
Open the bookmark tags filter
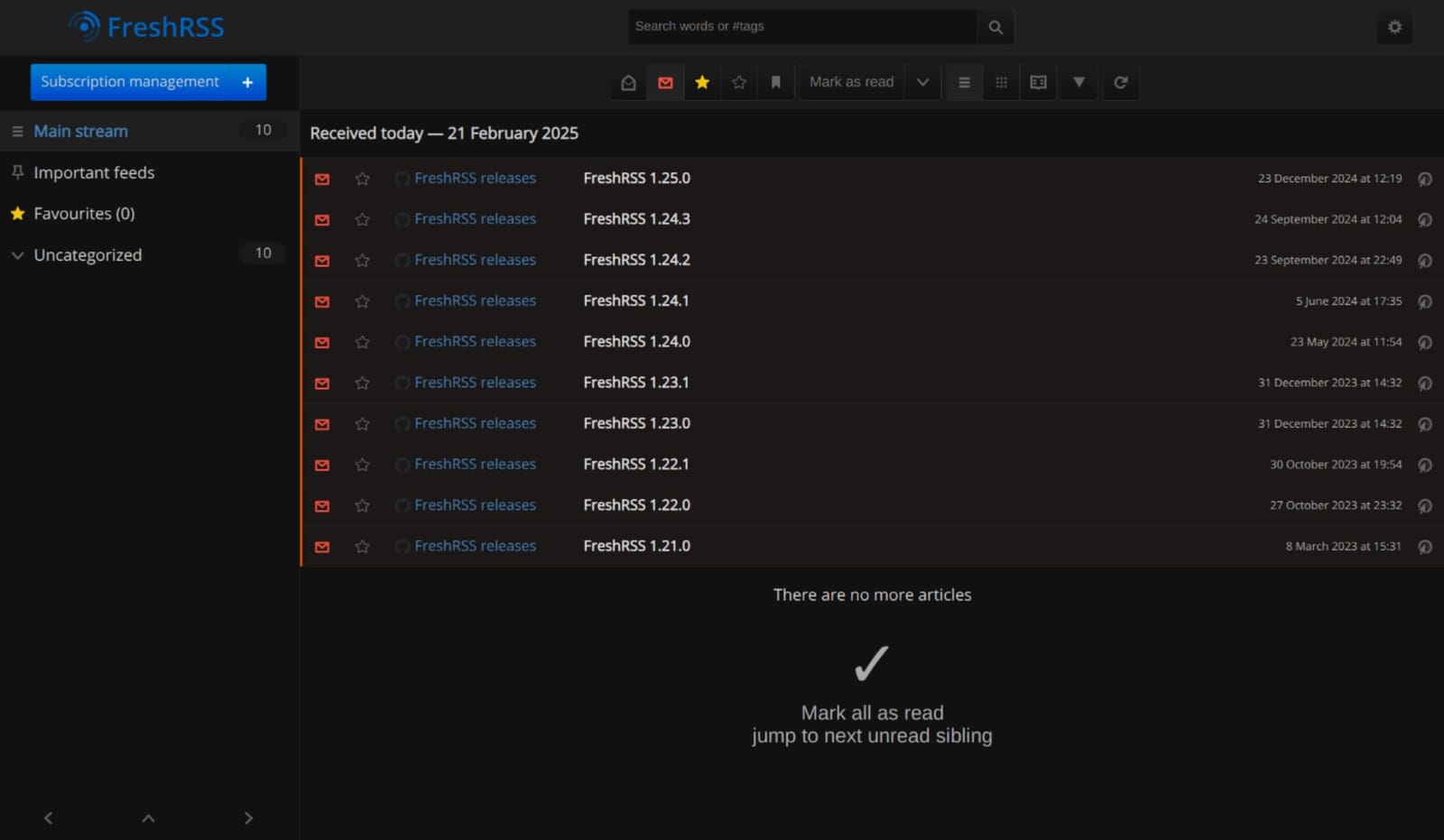tap(775, 82)
